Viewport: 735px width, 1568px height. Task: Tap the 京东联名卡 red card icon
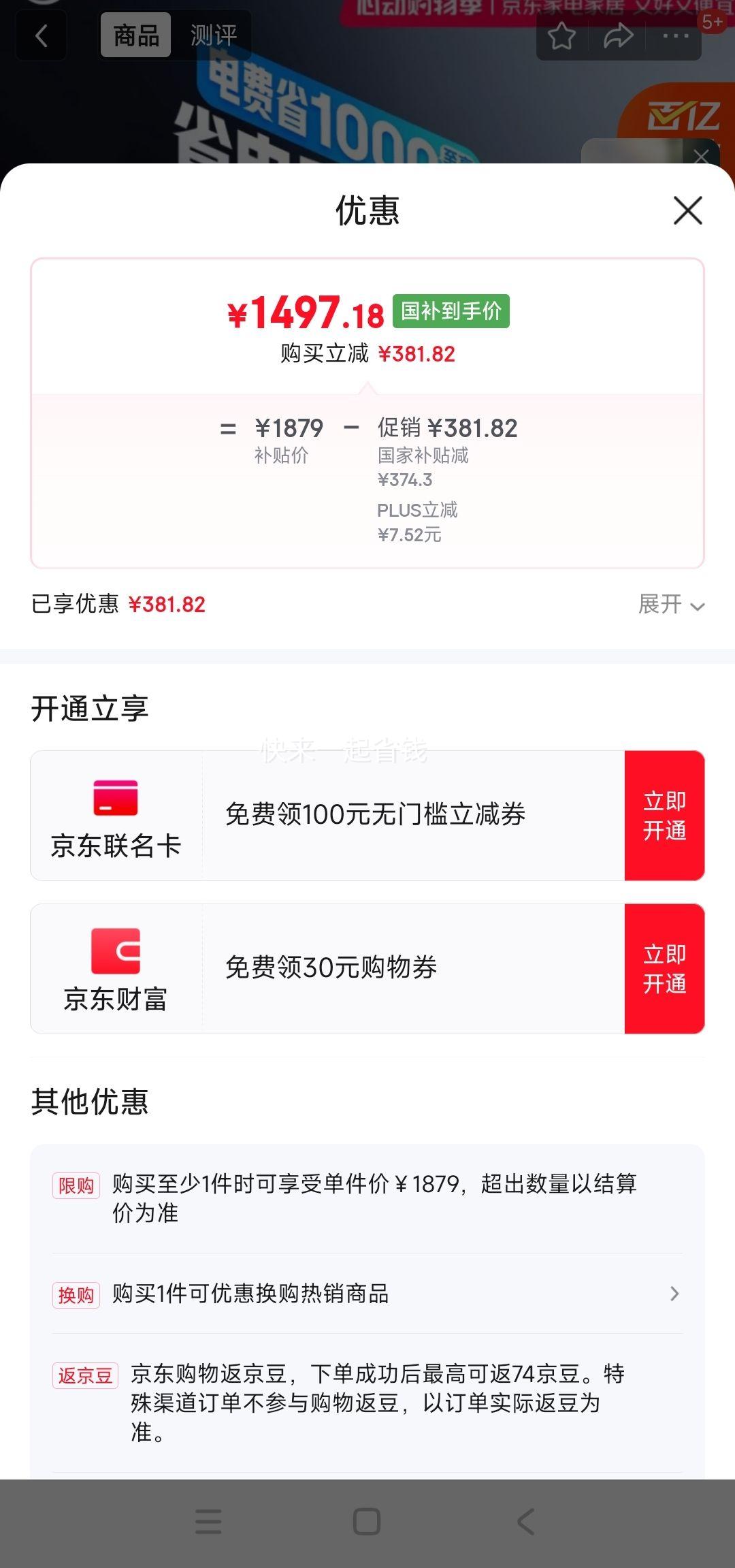(x=116, y=798)
